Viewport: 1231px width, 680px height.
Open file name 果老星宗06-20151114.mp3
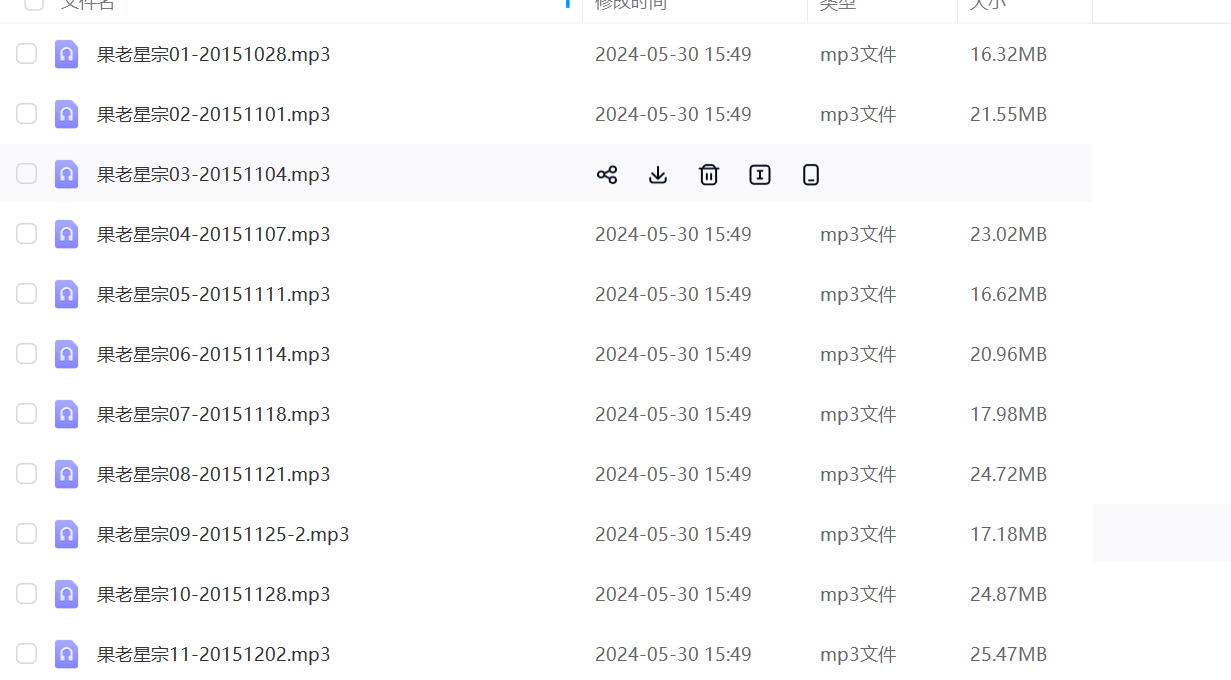click(x=213, y=354)
